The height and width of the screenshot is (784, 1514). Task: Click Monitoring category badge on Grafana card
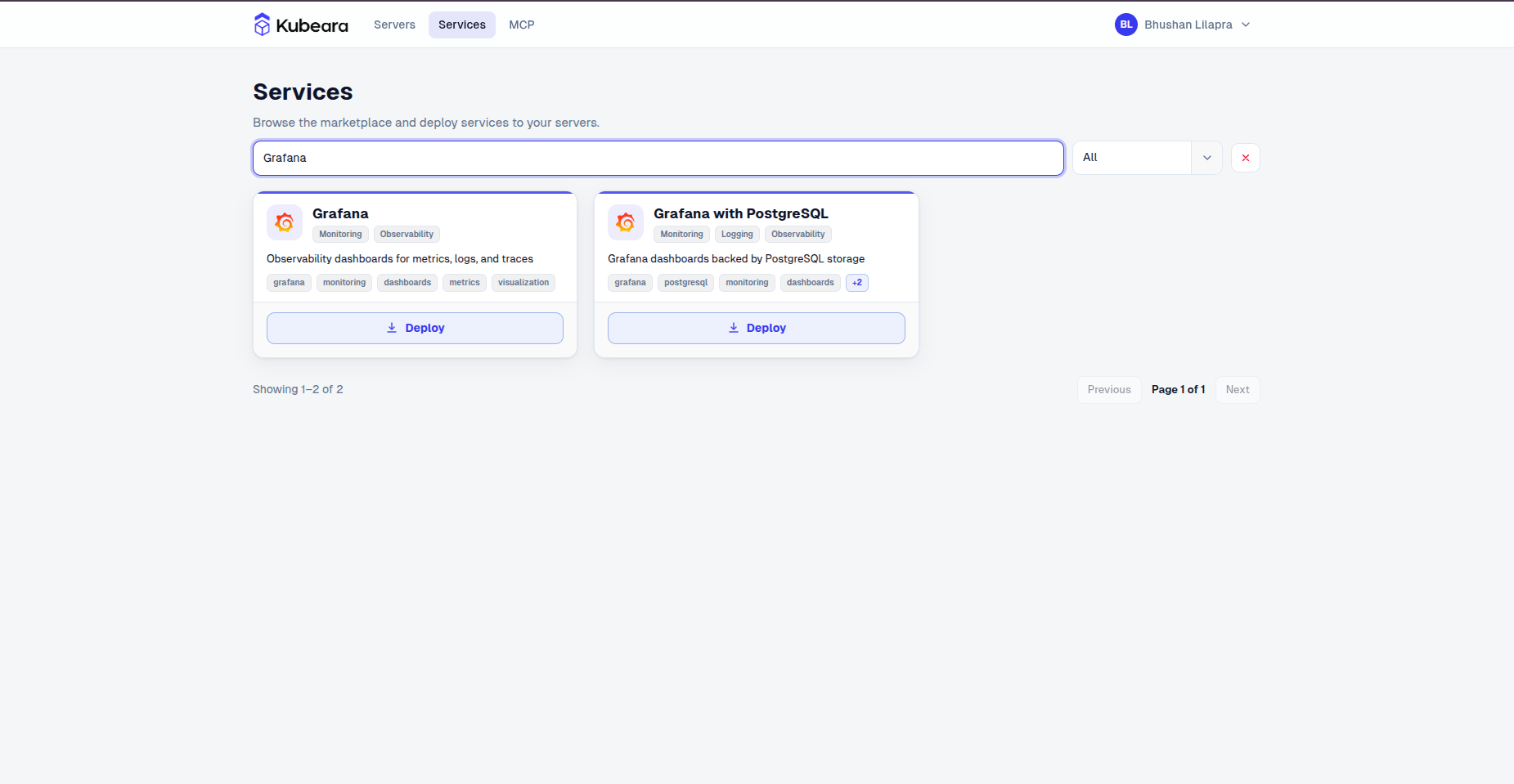[x=340, y=235]
